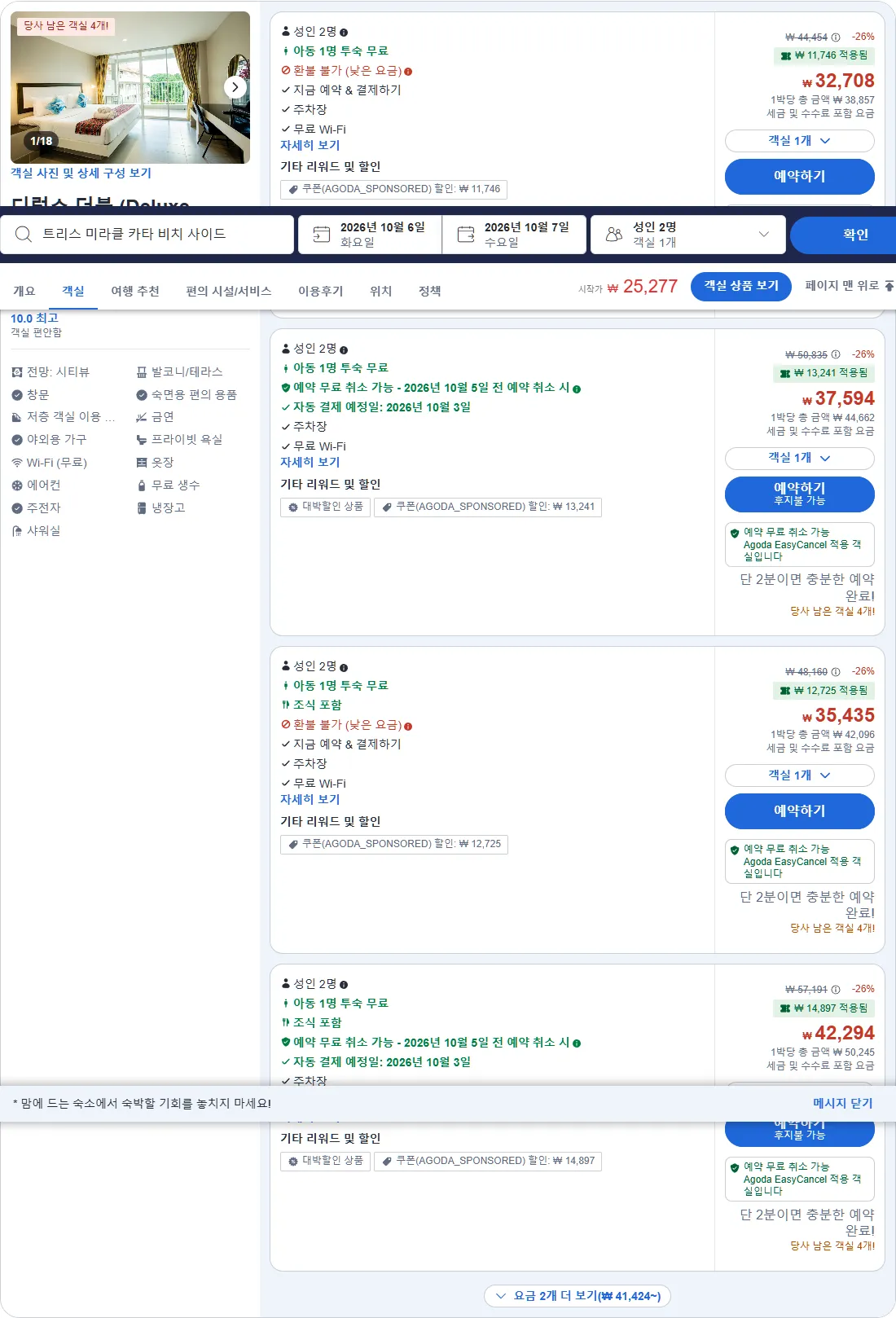Click the info icon beside the ₩50,835 crossed-out price
The height and width of the screenshot is (1318, 896).
coord(836,354)
